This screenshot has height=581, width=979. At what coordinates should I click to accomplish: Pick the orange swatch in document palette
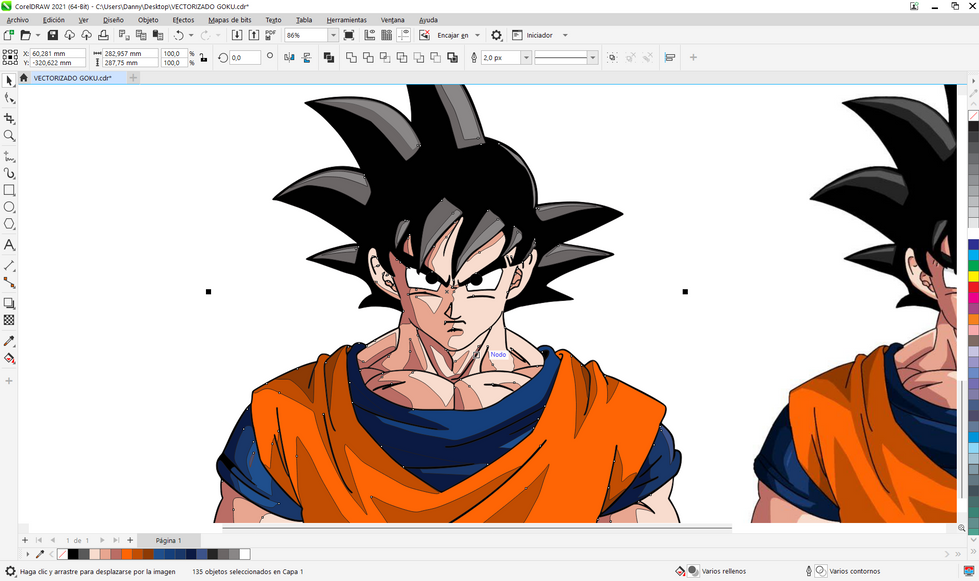click(127, 554)
